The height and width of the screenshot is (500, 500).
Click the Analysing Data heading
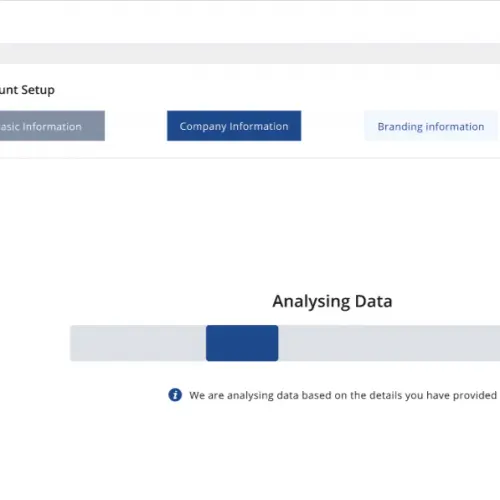coord(332,301)
